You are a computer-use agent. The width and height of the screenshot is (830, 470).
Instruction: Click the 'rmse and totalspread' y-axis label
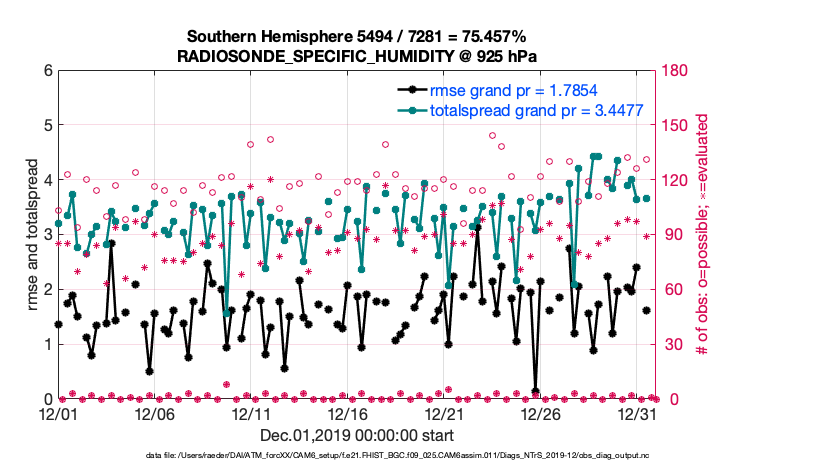coord(33,235)
